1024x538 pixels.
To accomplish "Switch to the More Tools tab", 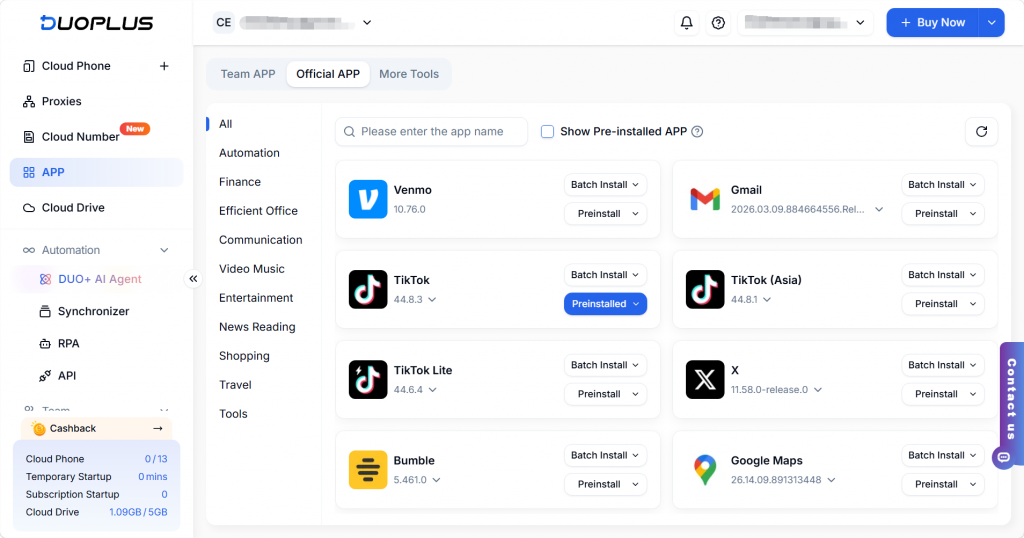I will (409, 74).
